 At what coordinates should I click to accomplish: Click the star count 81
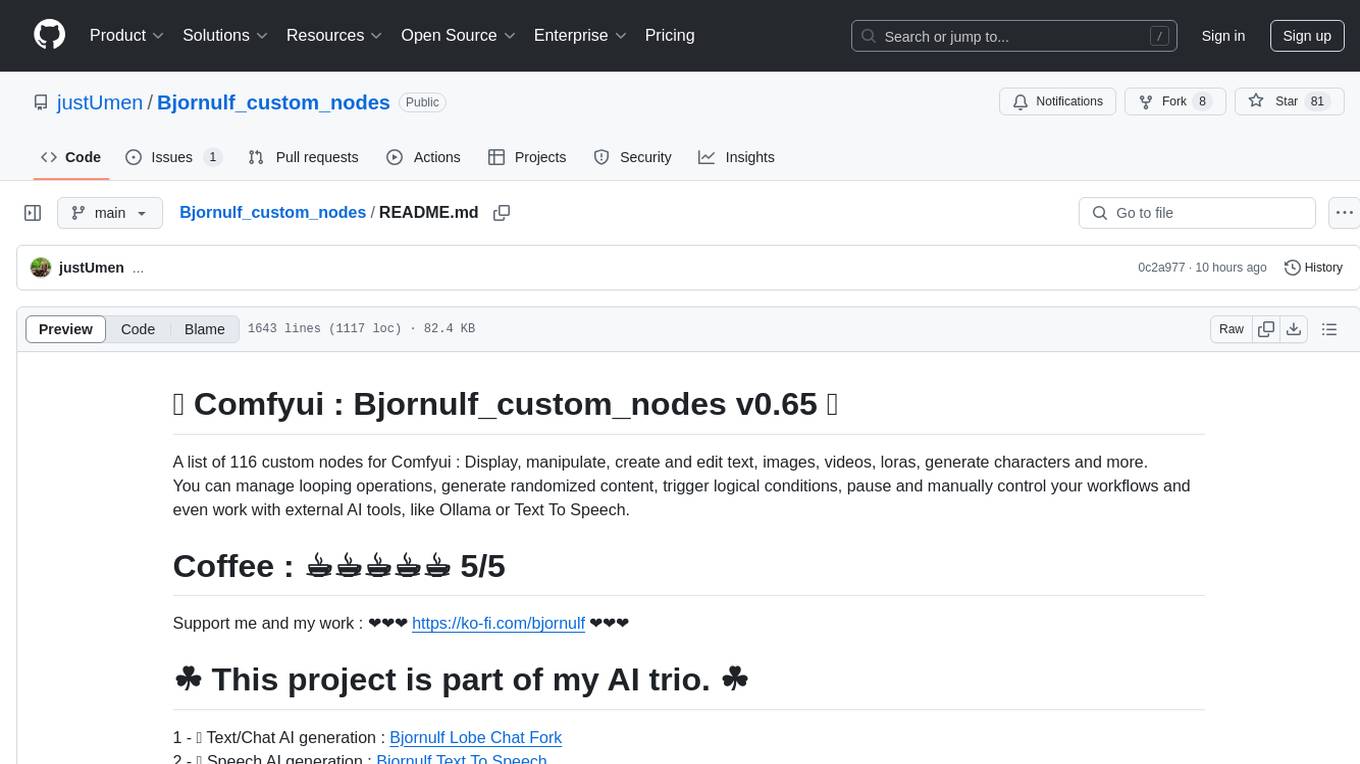1317,101
